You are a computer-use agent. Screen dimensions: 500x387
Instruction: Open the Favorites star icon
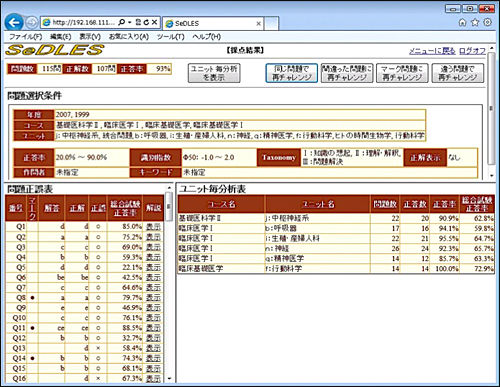475,22
